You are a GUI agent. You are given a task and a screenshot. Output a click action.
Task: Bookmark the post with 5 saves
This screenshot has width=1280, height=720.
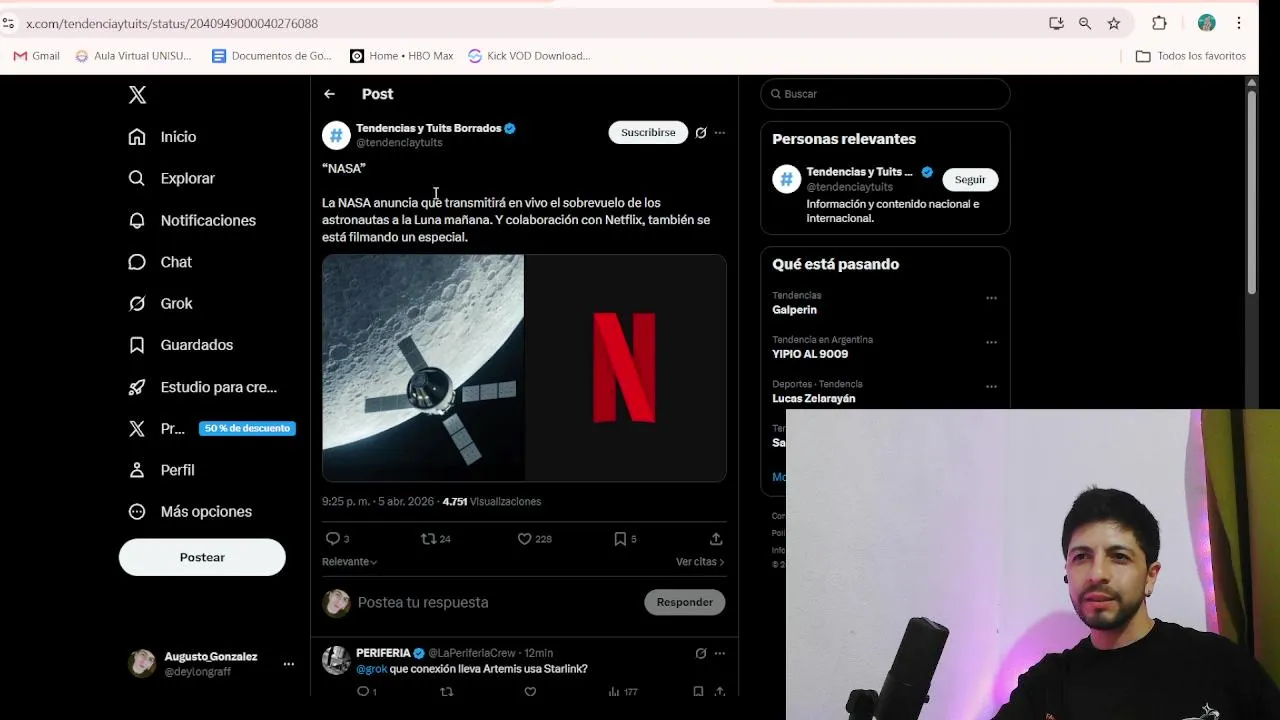click(x=625, y=539)
